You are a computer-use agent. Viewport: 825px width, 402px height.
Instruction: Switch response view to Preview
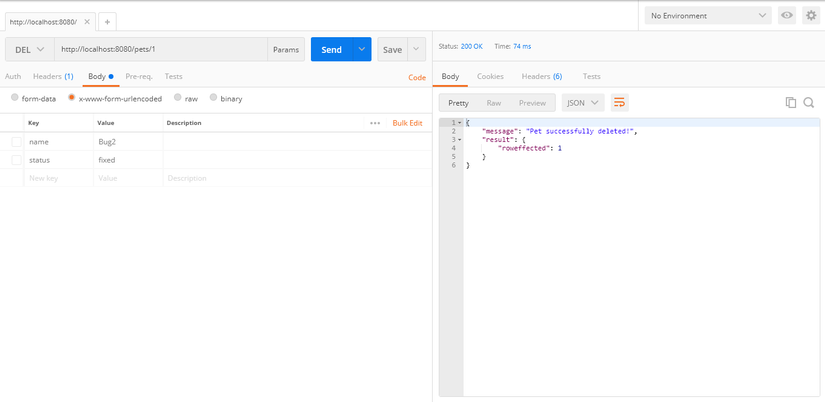532,103
